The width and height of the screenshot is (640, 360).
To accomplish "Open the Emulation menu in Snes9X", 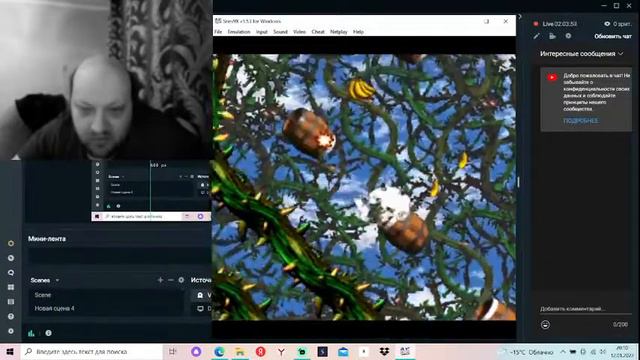I will pos(239,32).
